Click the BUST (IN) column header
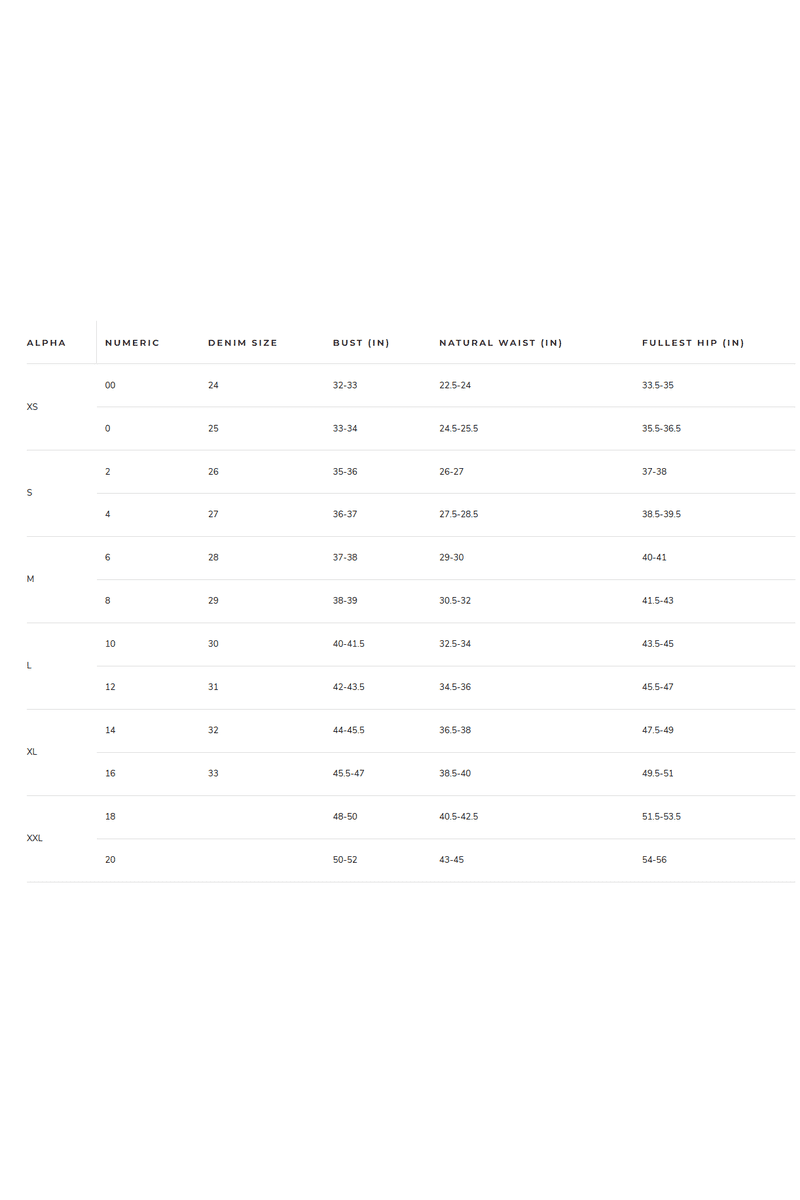Image resolution: width=800 pixels, height=1200 pixels. 361,343
